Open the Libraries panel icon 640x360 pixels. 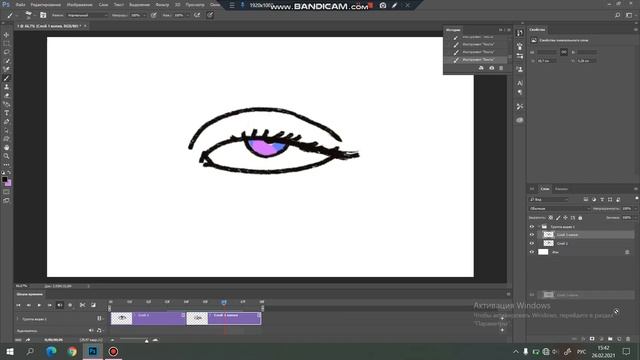[520, 120]
